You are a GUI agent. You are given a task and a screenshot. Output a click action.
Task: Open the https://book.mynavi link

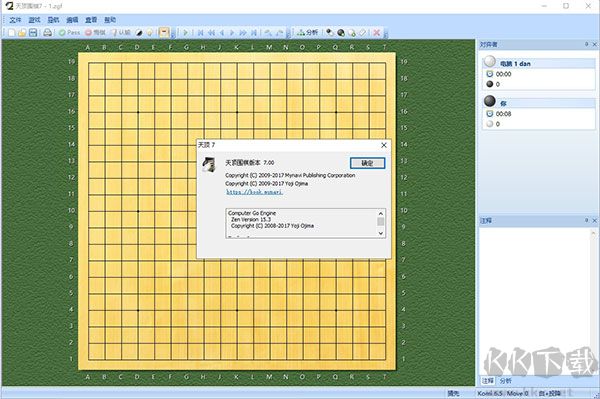(254, 192)
